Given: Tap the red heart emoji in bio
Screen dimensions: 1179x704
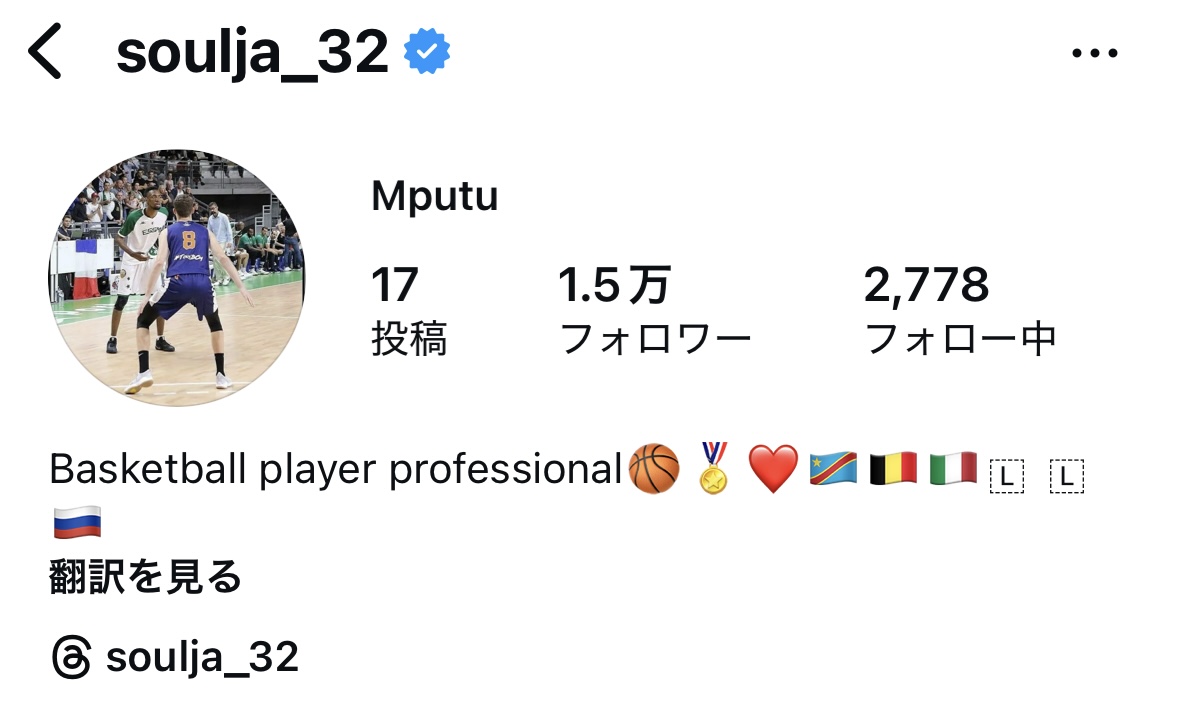Looking at the screenshot, I should 773,469.
